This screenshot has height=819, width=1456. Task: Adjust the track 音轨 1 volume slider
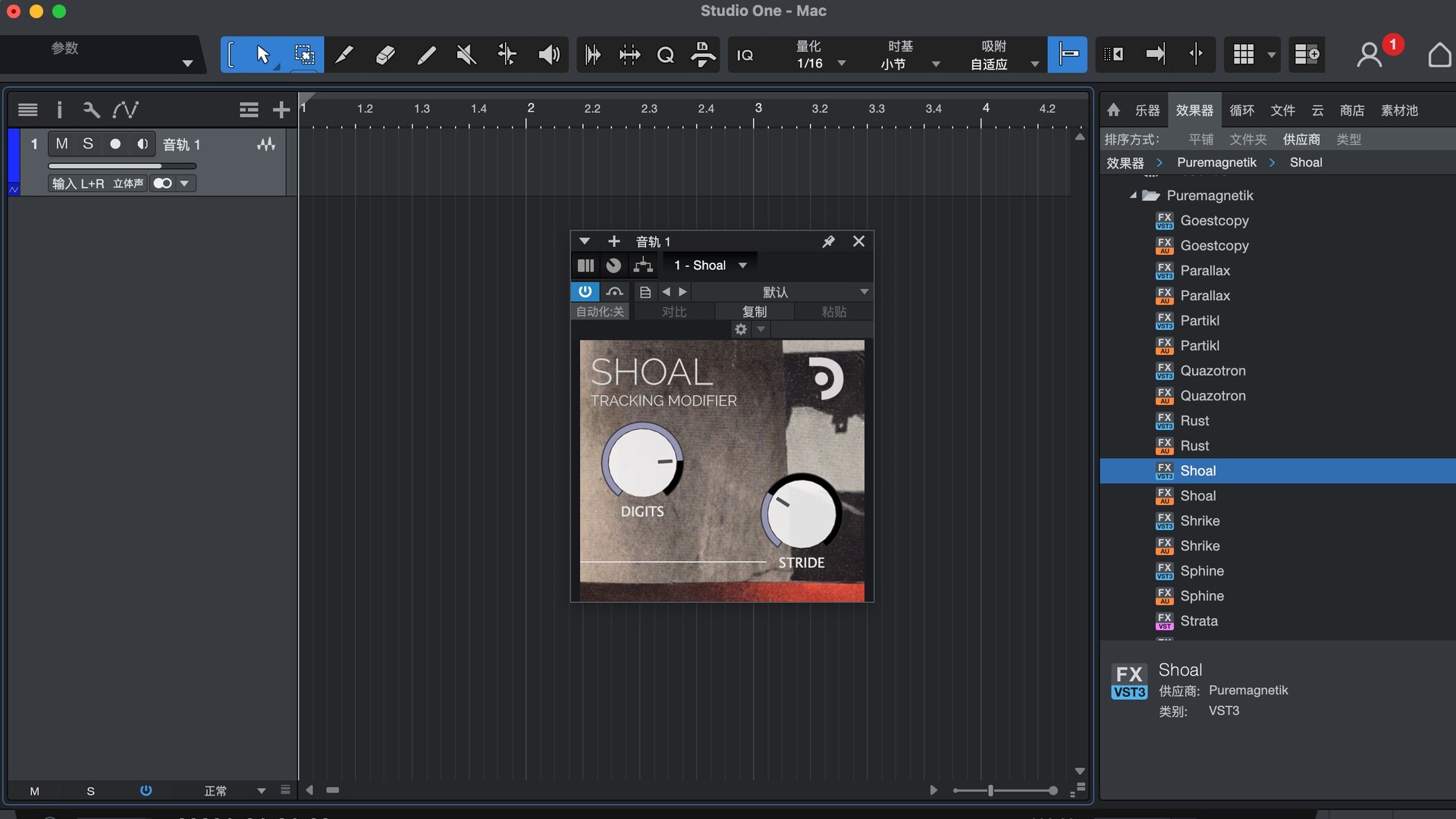[122, 165]
